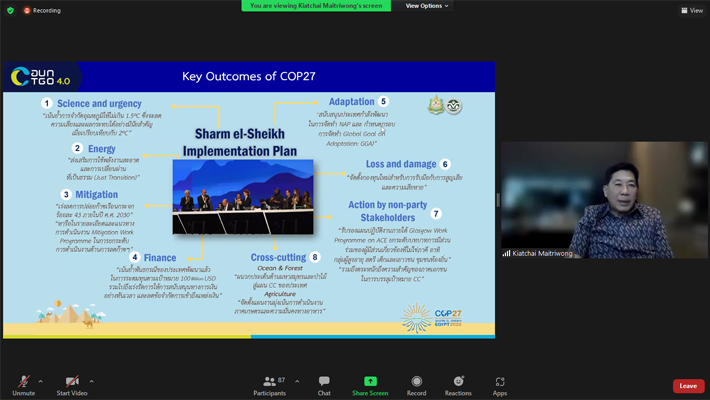Click the red Recording indicator

[x=42, y=10]
